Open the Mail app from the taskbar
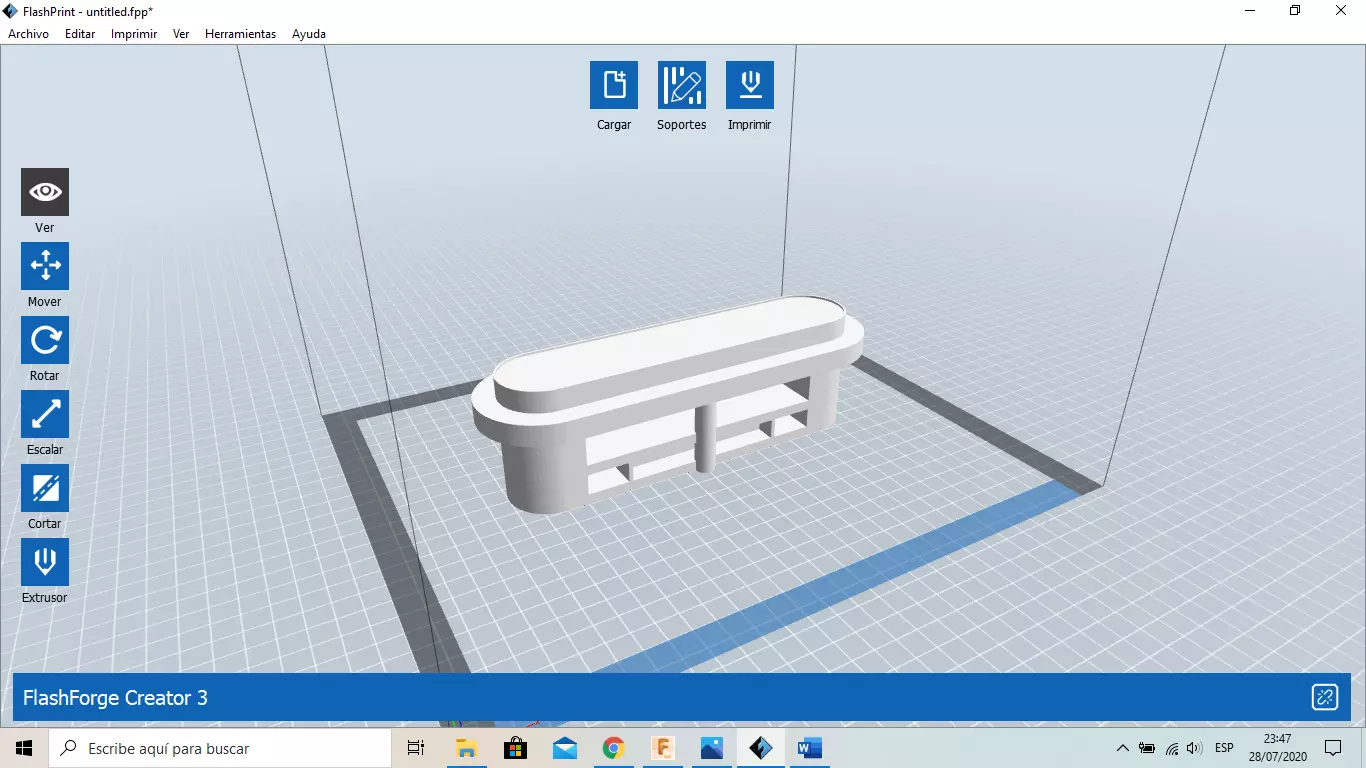 point(564,748)
